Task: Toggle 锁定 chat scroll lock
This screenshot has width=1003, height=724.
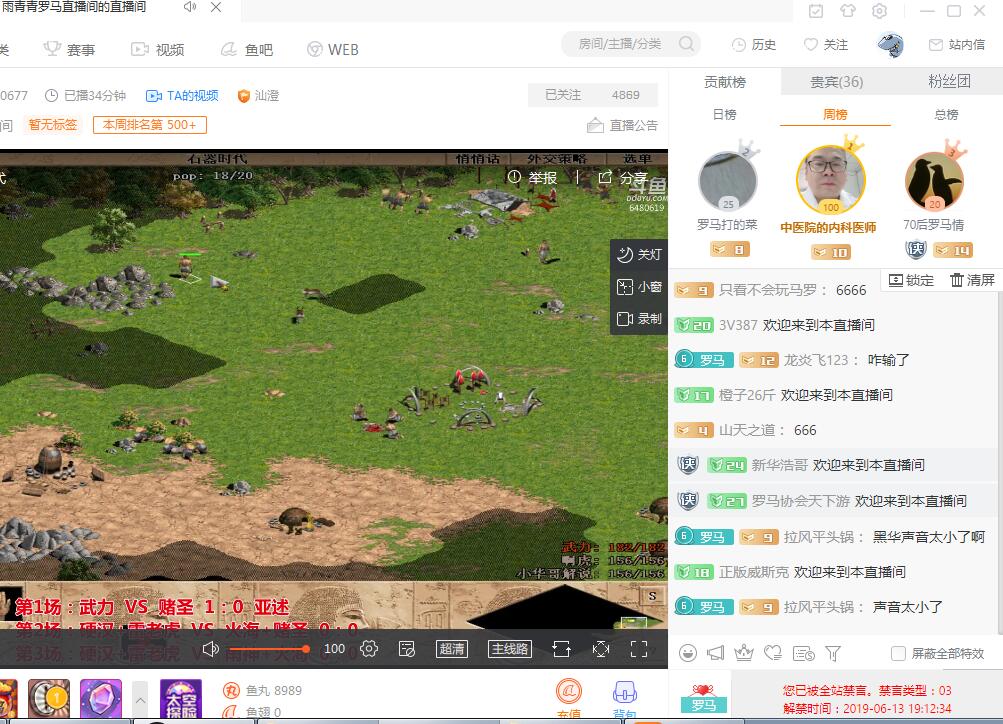Action: pos(911,280)
